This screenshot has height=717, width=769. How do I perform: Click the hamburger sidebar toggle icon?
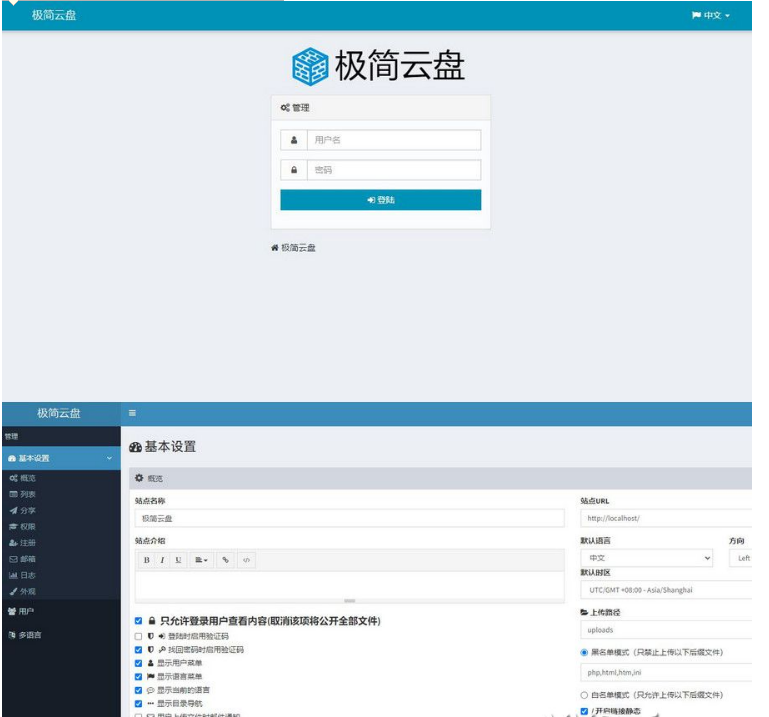click(132, 413)
